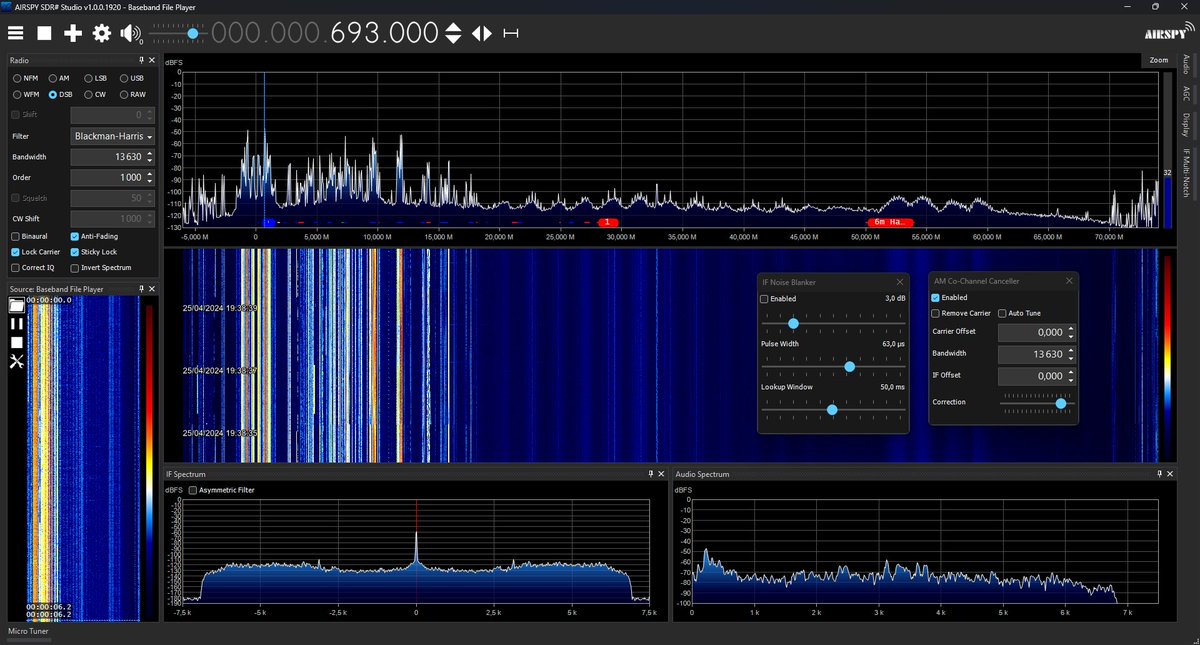Image resolution: width=1200 pixels, height=645 pixels.
Task: Open the settings gear in the top toolbar
Action: coord(101,33)
